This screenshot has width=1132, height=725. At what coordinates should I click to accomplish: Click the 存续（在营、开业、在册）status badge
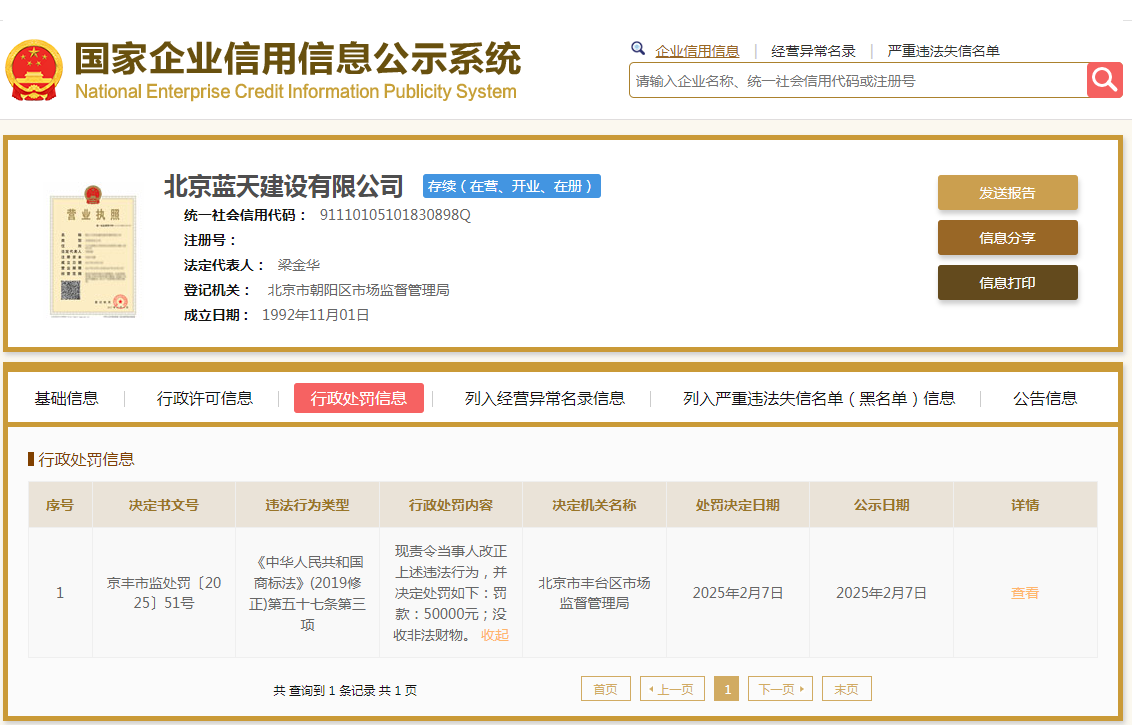(511, 186)
